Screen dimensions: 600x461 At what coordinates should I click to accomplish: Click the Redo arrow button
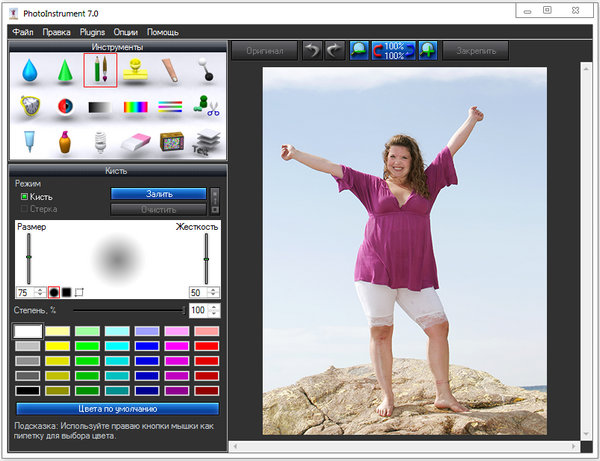tap(335, 50)
